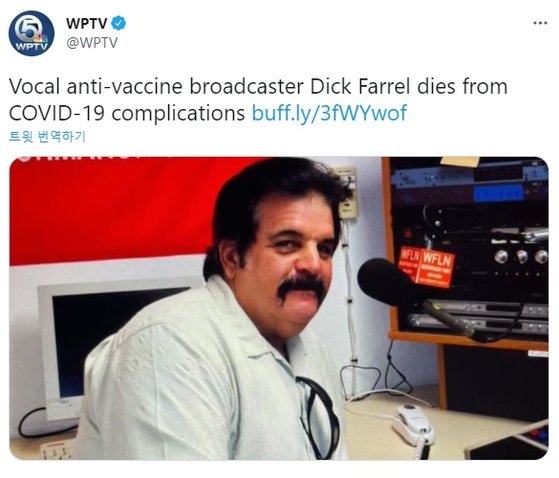Click the WFLN microphone flag in photo
559x478 pixels.
tap(426, 266)
